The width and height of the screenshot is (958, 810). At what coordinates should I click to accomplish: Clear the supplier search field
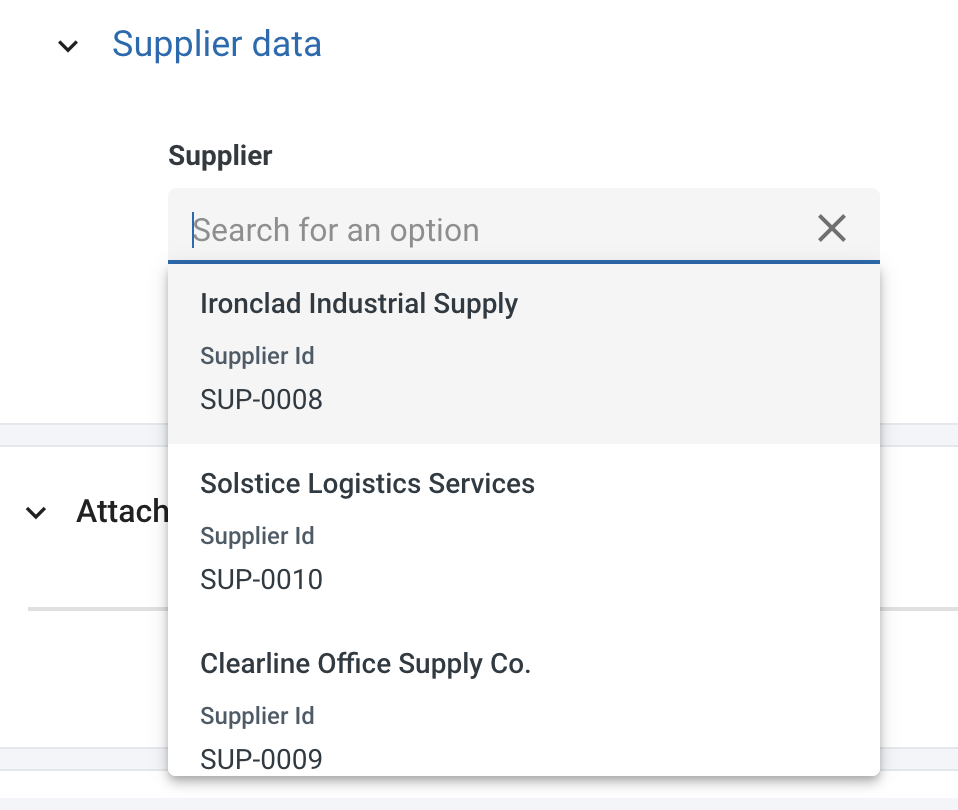(832, 228)
